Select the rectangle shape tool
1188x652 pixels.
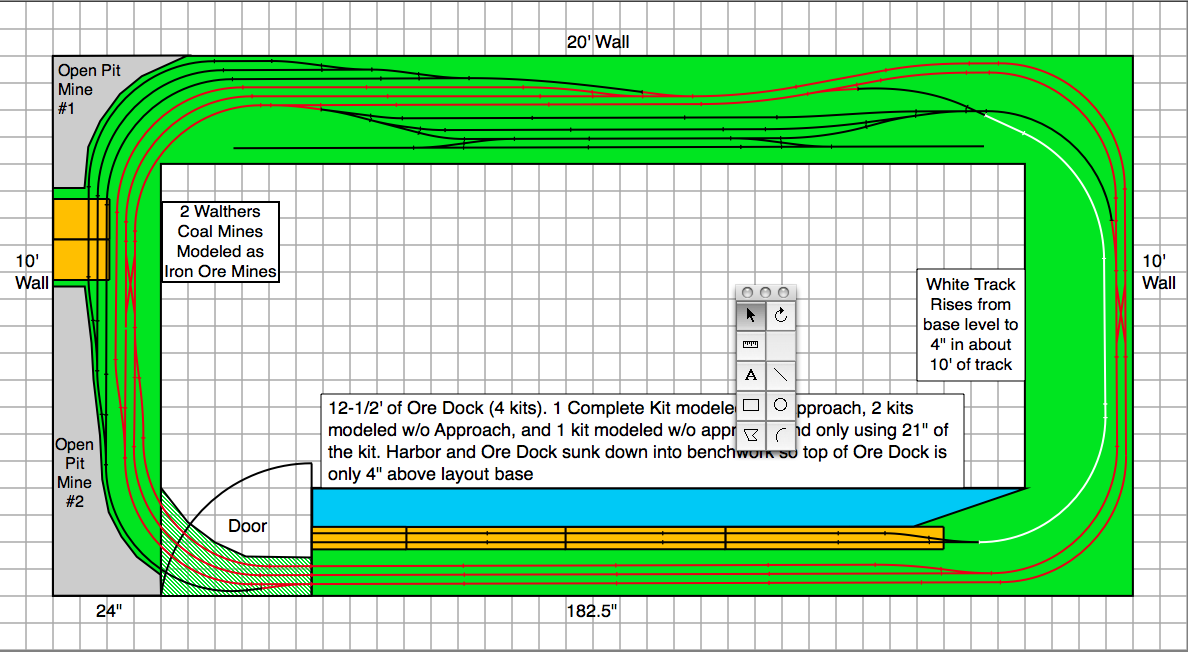coord(751,406)
